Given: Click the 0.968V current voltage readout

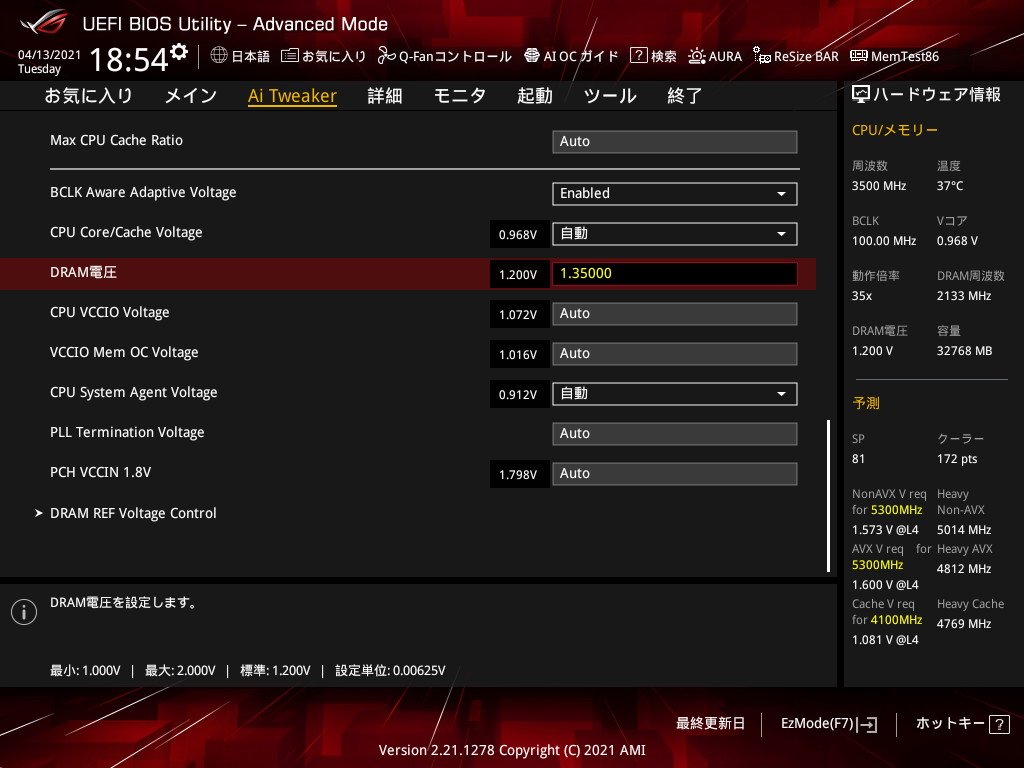Looking at the screenshot, I should [x=518, y=234].
